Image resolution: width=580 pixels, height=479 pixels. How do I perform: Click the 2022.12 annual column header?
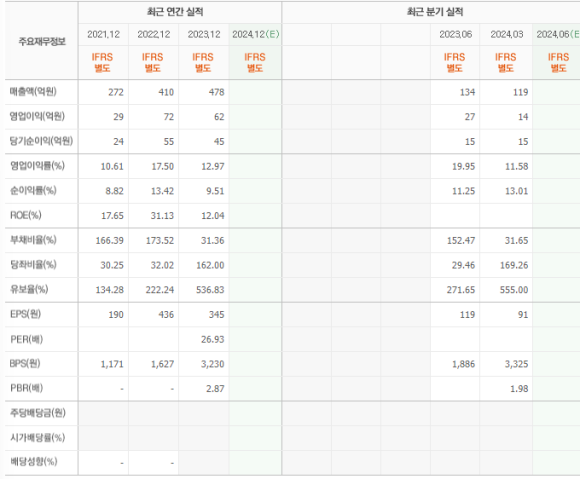pyautogui.click(x=154, y=34)
